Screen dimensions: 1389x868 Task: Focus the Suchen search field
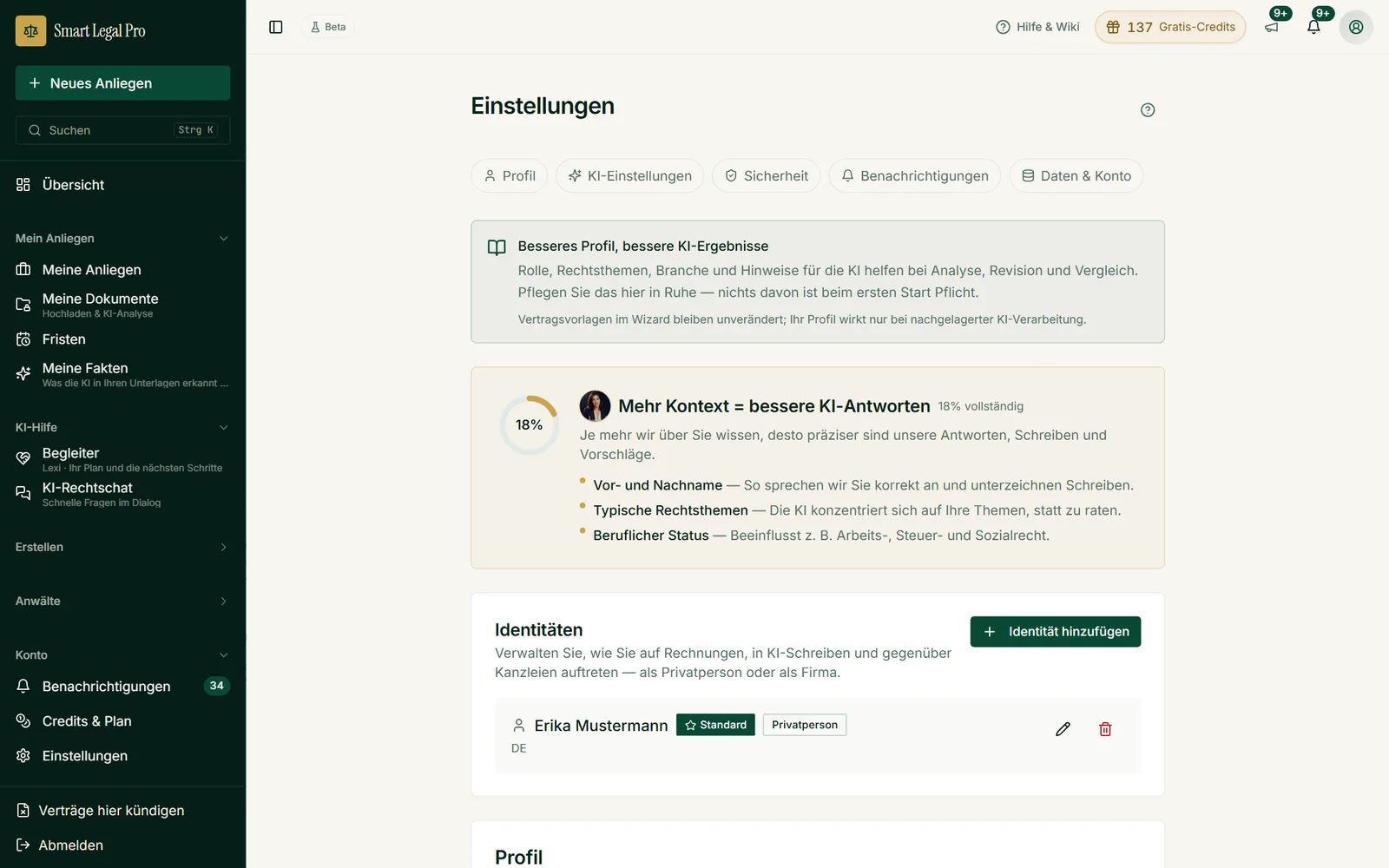pos(122,130)
